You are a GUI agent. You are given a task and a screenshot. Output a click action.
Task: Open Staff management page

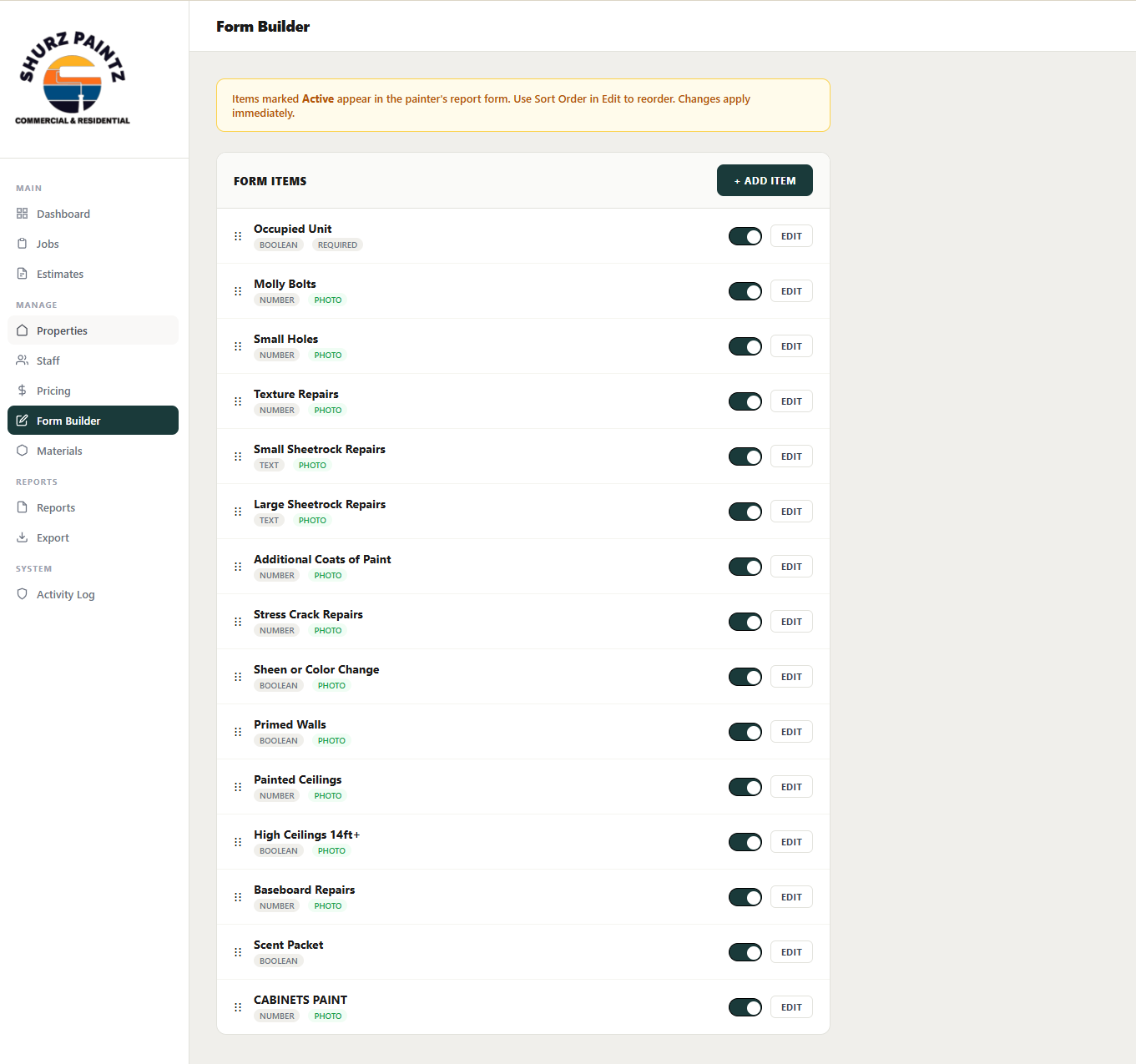[93, 361]
